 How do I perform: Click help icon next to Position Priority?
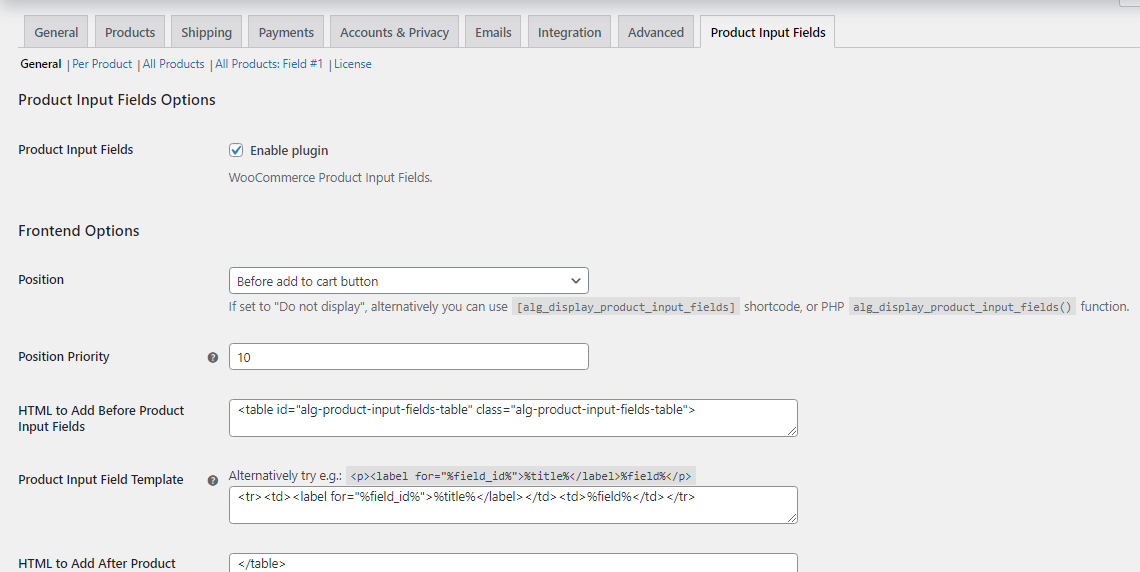(x=212, y=357)
